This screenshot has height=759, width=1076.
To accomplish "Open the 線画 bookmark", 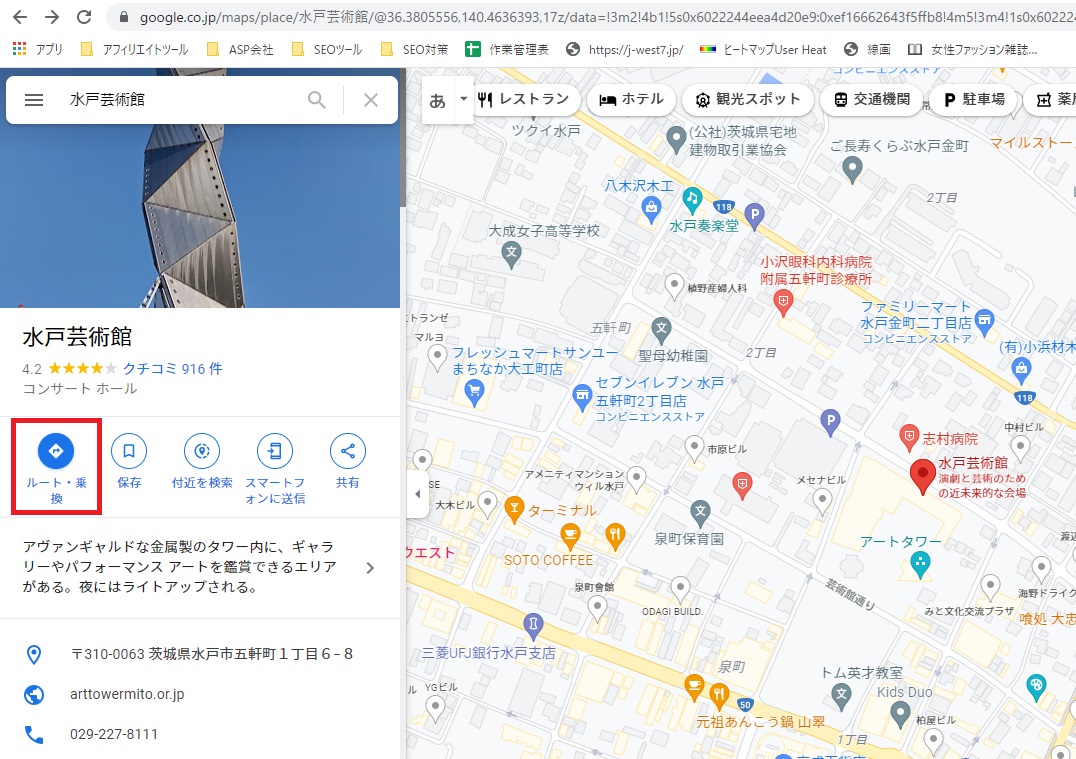I will click(x=867, y=49).
